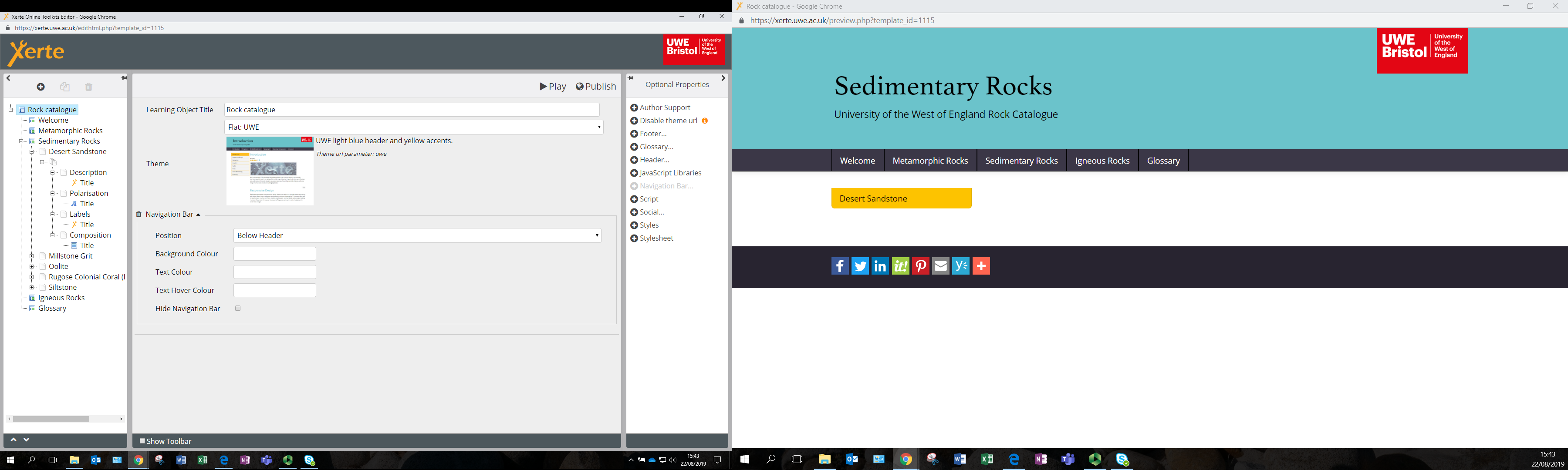1568x470 pixels.
Task: Click UWE Bristol logo in preview window
Action: tap(1422, 50)
